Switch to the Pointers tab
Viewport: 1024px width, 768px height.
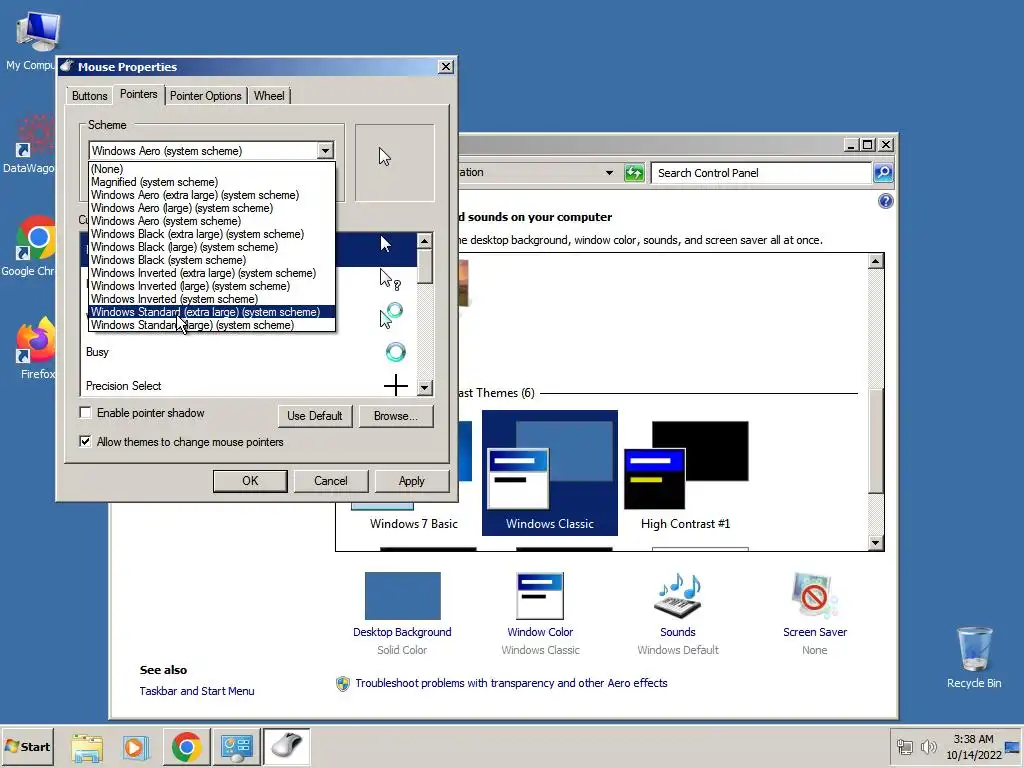[x=138, y=94]
